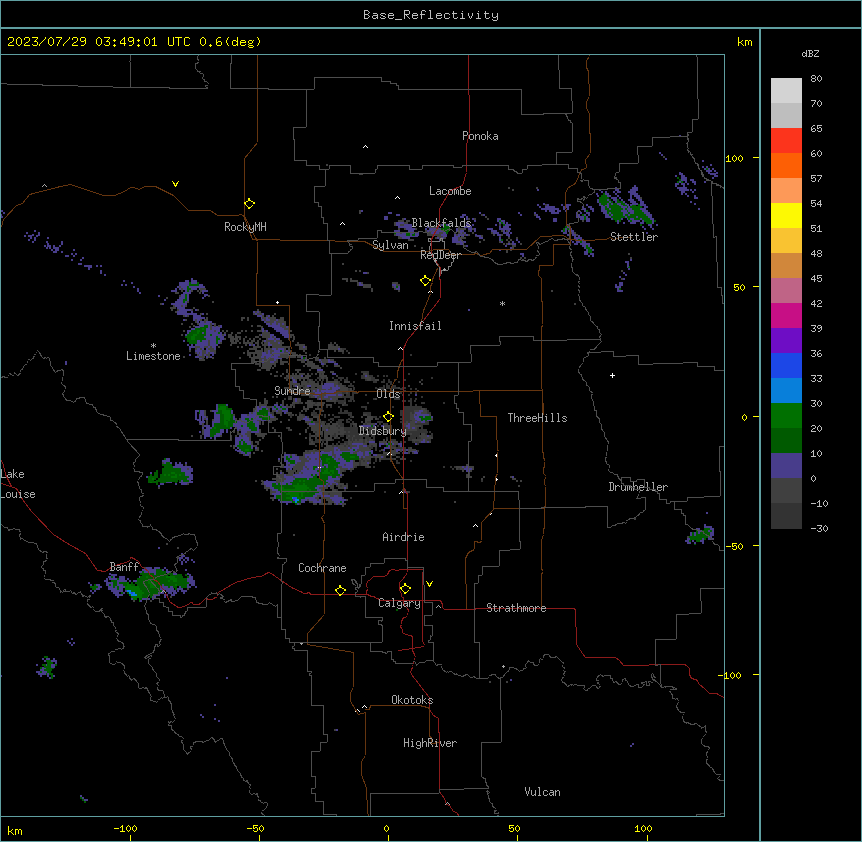Click the dBZ legend heading
This screenshot has height=842, width=862.
810,54
